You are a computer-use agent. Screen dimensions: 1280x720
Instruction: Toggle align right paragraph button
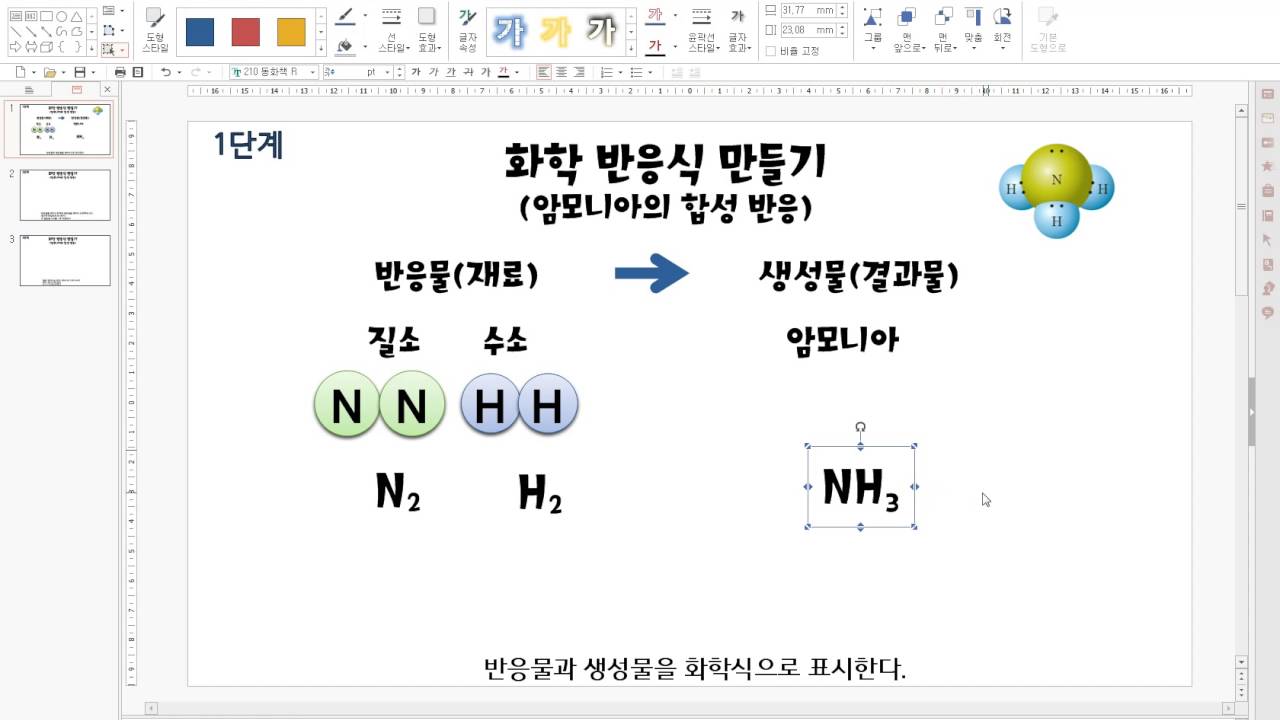[x=578, y=72]
